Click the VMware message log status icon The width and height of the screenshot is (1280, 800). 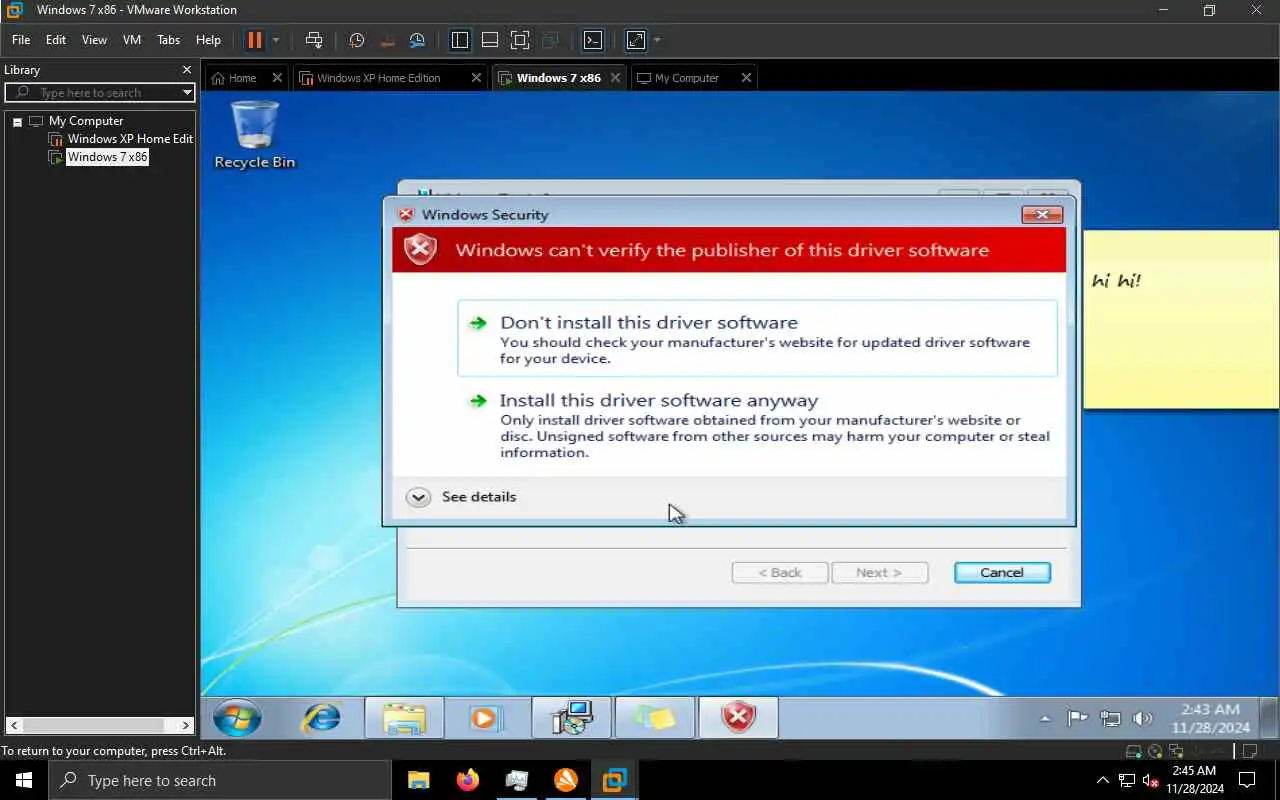[1248, 752]
